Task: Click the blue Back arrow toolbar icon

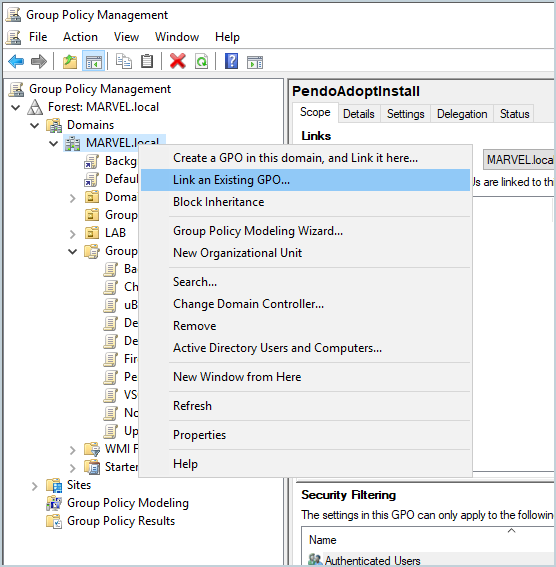Action: [16, 61]
